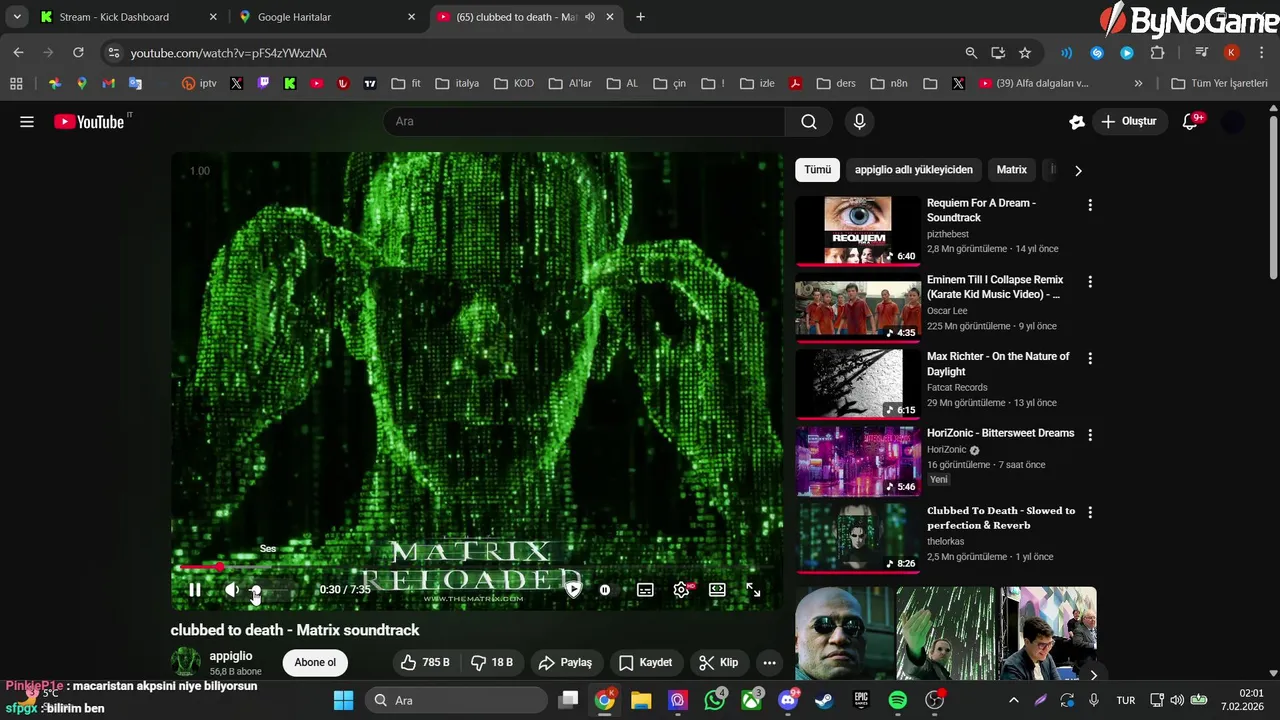The image size is (1280, 720).
Task: Start voice search with the microphone
Action: pos(859,122)
